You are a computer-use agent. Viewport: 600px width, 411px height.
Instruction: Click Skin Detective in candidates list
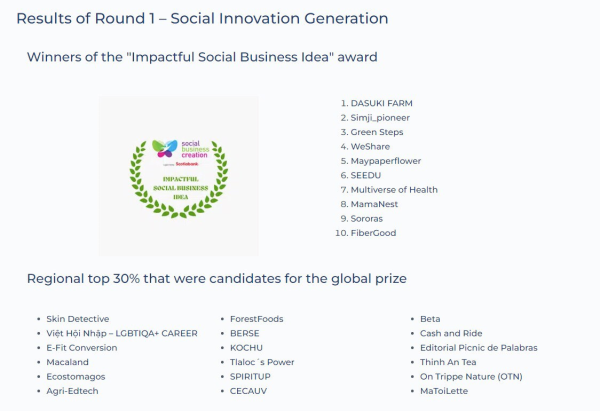78,319
